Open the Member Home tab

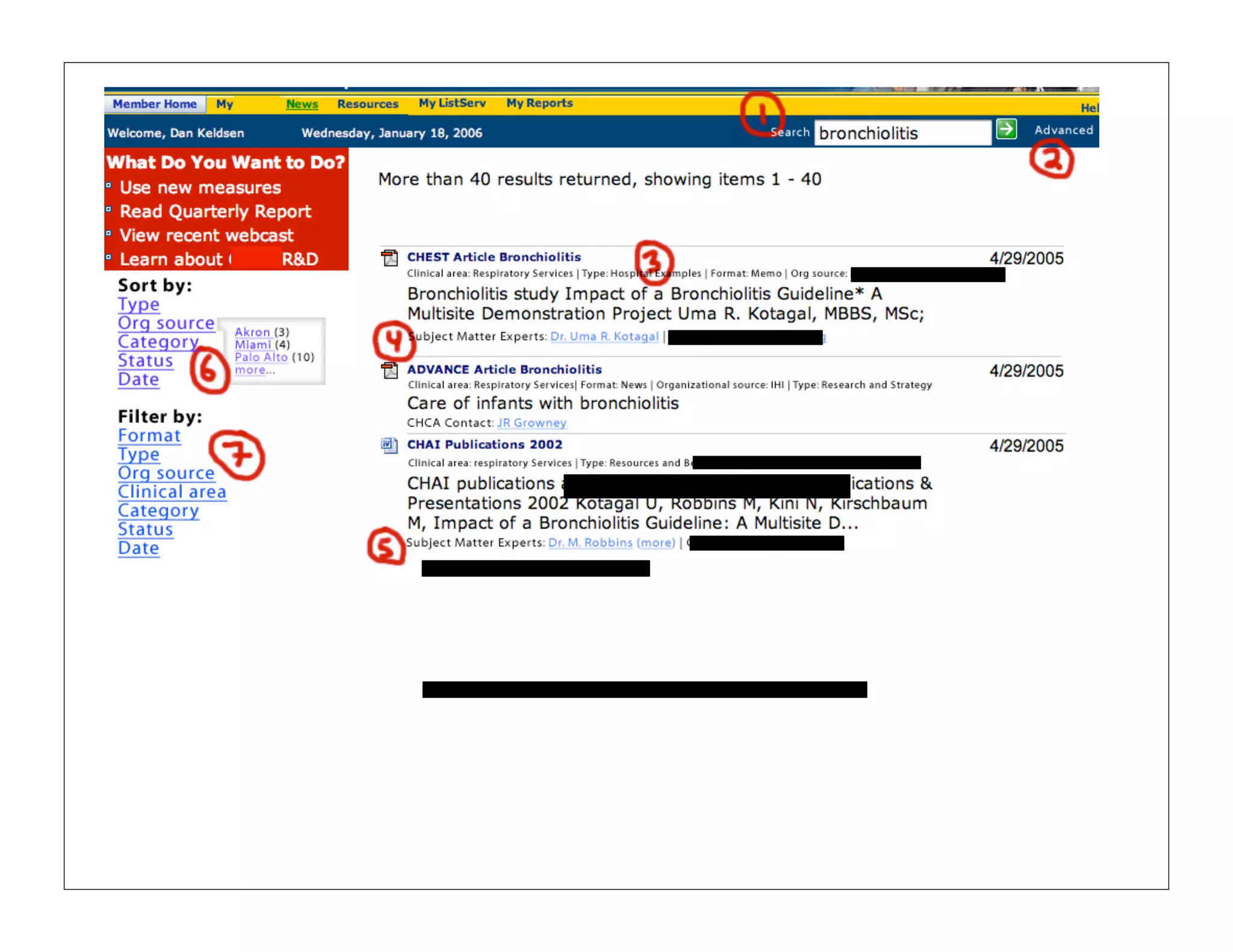tap(155, 104)
